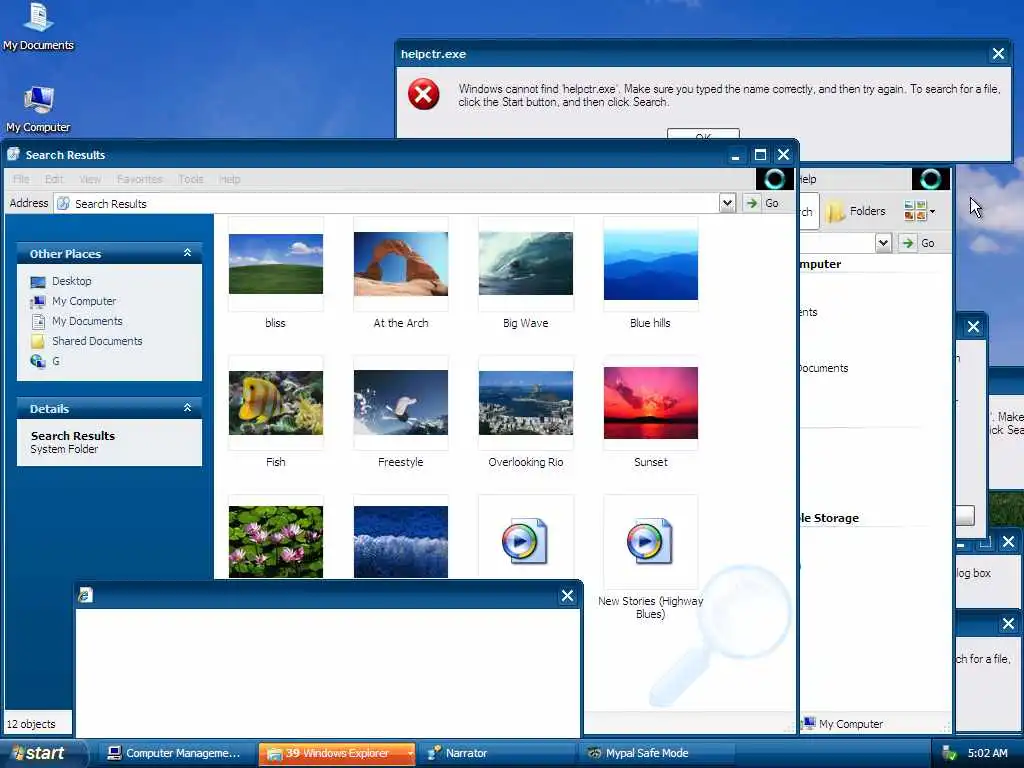The image size is (1024, 768).
Task: Open the G network place link
Action: tap(45, 361)
